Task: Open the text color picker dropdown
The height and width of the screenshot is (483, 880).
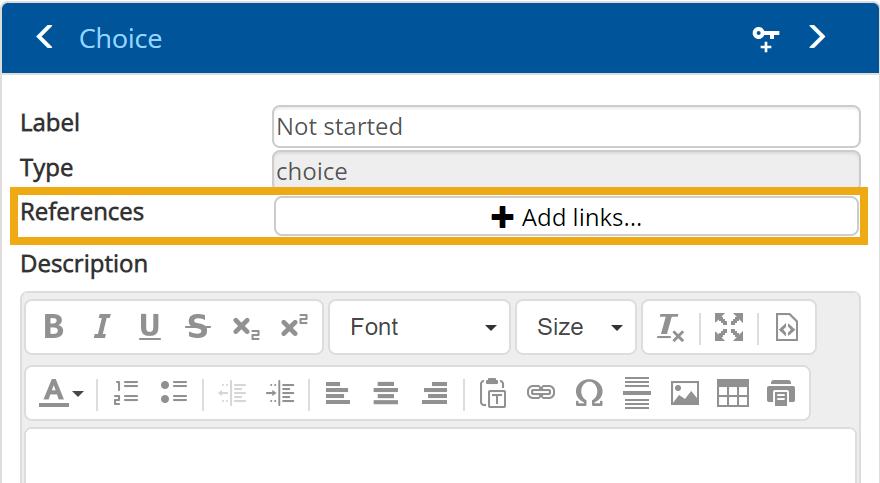Action: click(61, 393)
